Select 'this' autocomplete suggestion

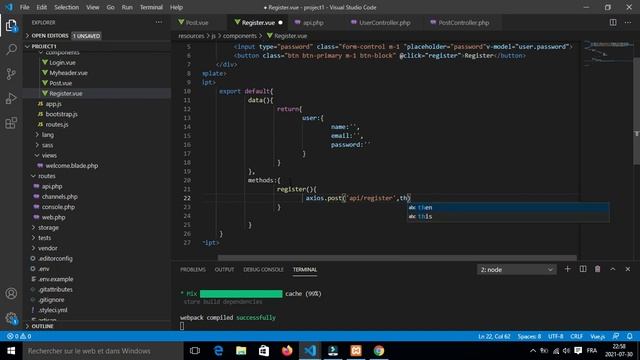[x=508, y=216]
